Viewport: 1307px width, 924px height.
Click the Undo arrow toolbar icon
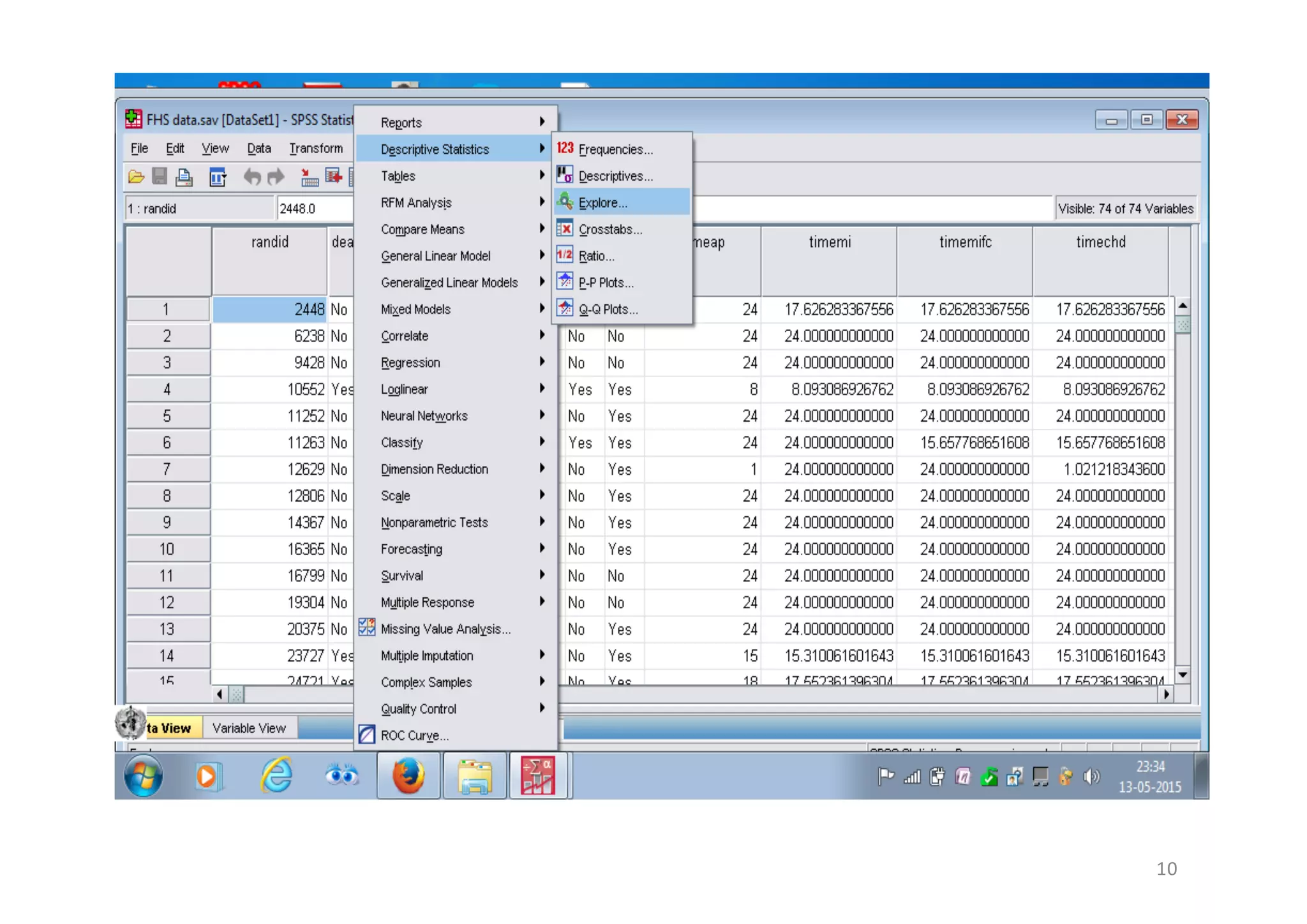pyautogui.click(x=252, y=177)
